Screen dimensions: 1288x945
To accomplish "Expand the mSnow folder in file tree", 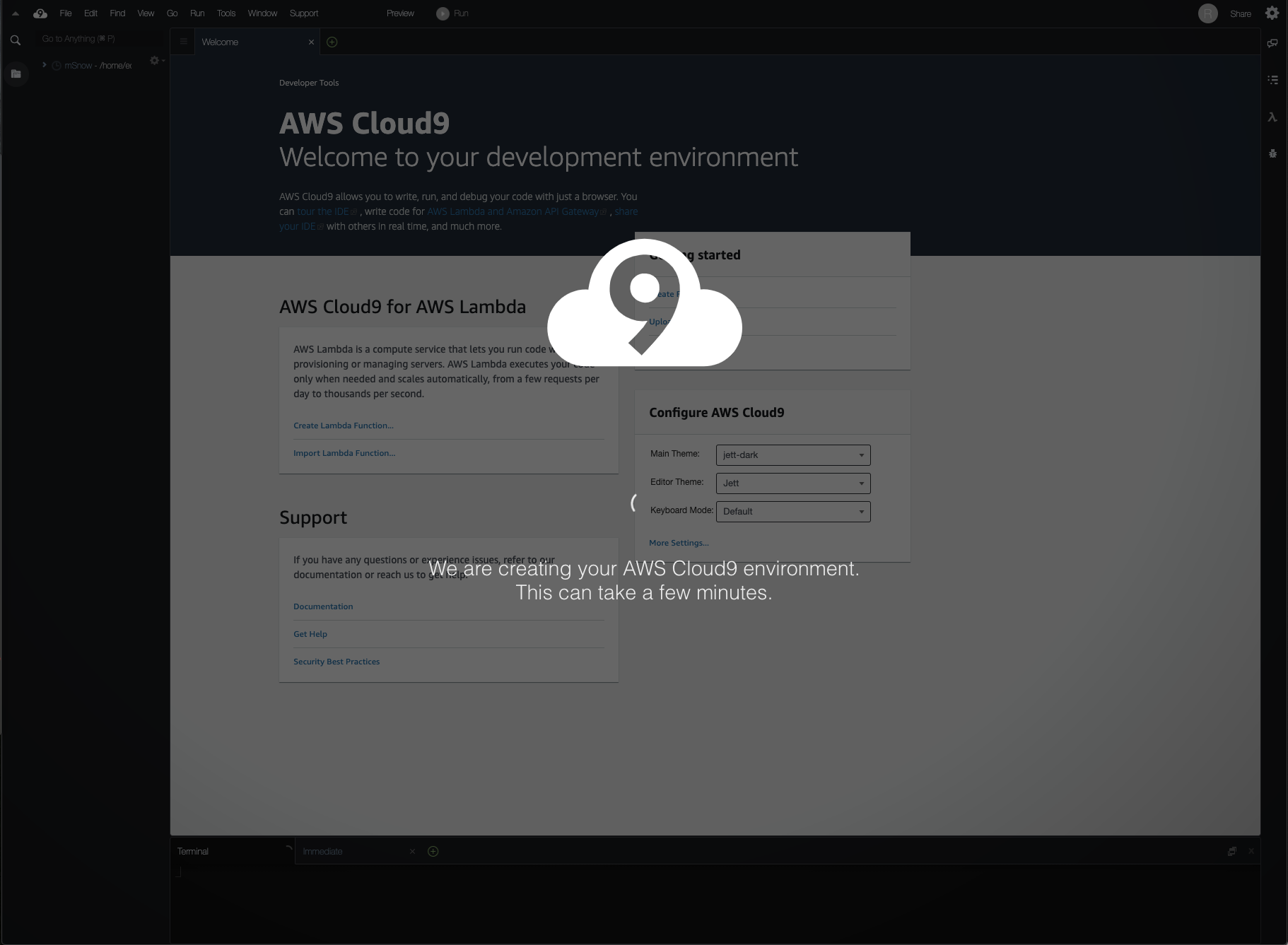I will coord(45,65).
